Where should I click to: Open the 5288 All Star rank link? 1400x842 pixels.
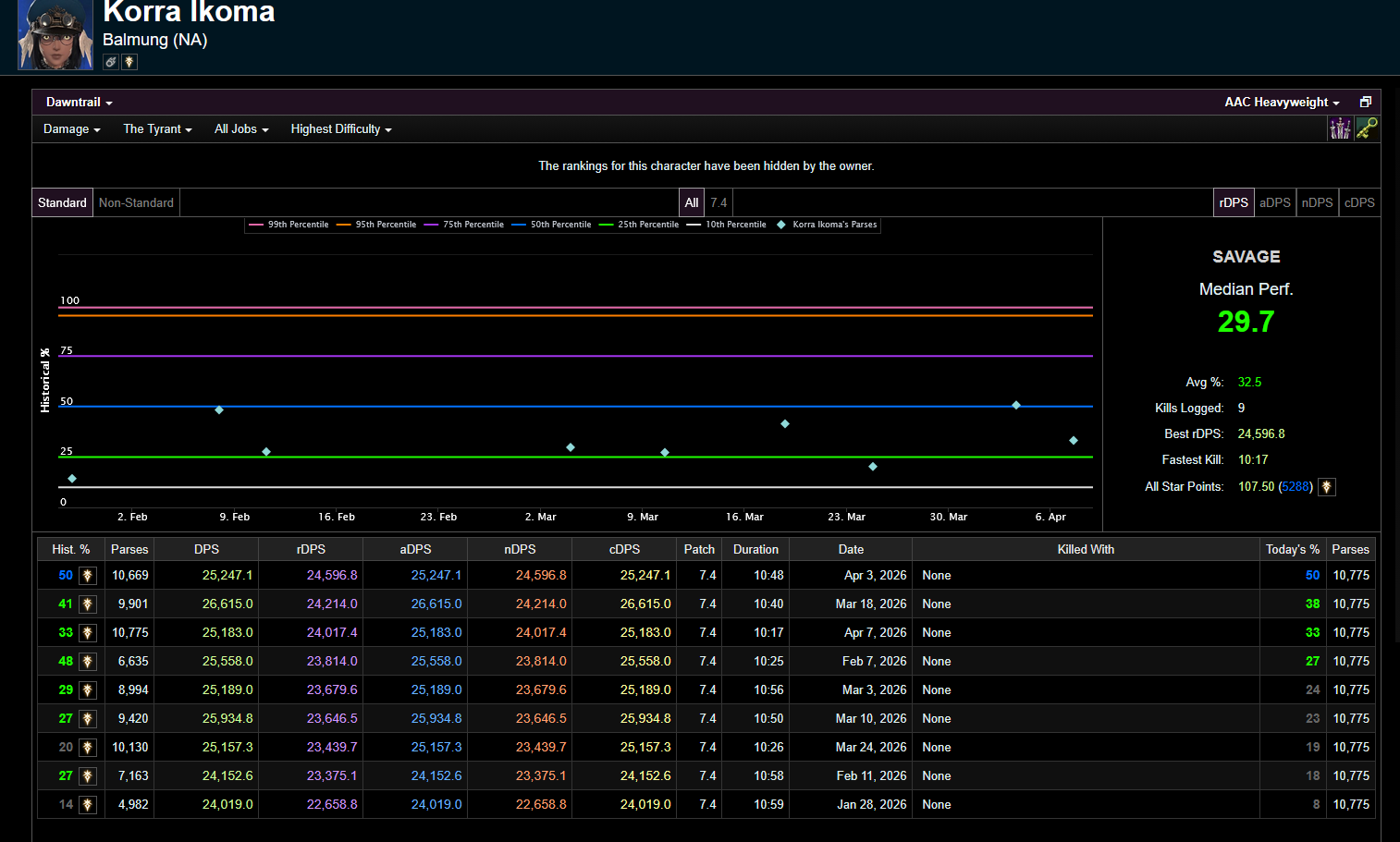pos(1295,487)
